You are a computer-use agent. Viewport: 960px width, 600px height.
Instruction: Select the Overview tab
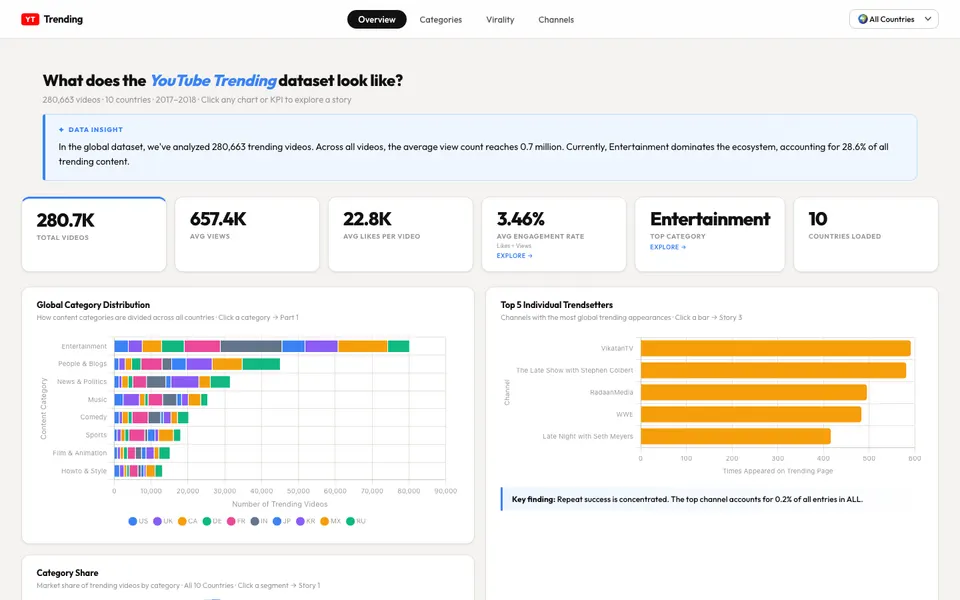coord(377,20)
